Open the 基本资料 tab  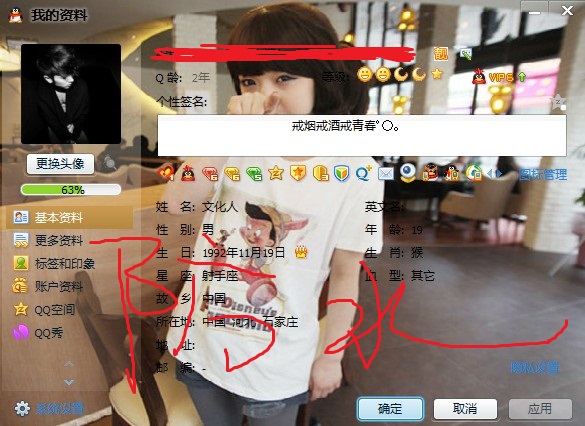tap(69, 217)
